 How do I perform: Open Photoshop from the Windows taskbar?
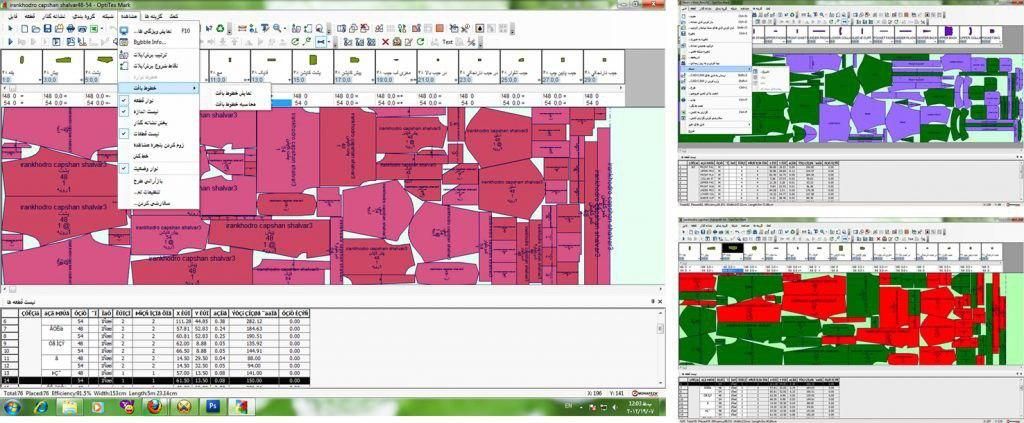pos(212,407)
